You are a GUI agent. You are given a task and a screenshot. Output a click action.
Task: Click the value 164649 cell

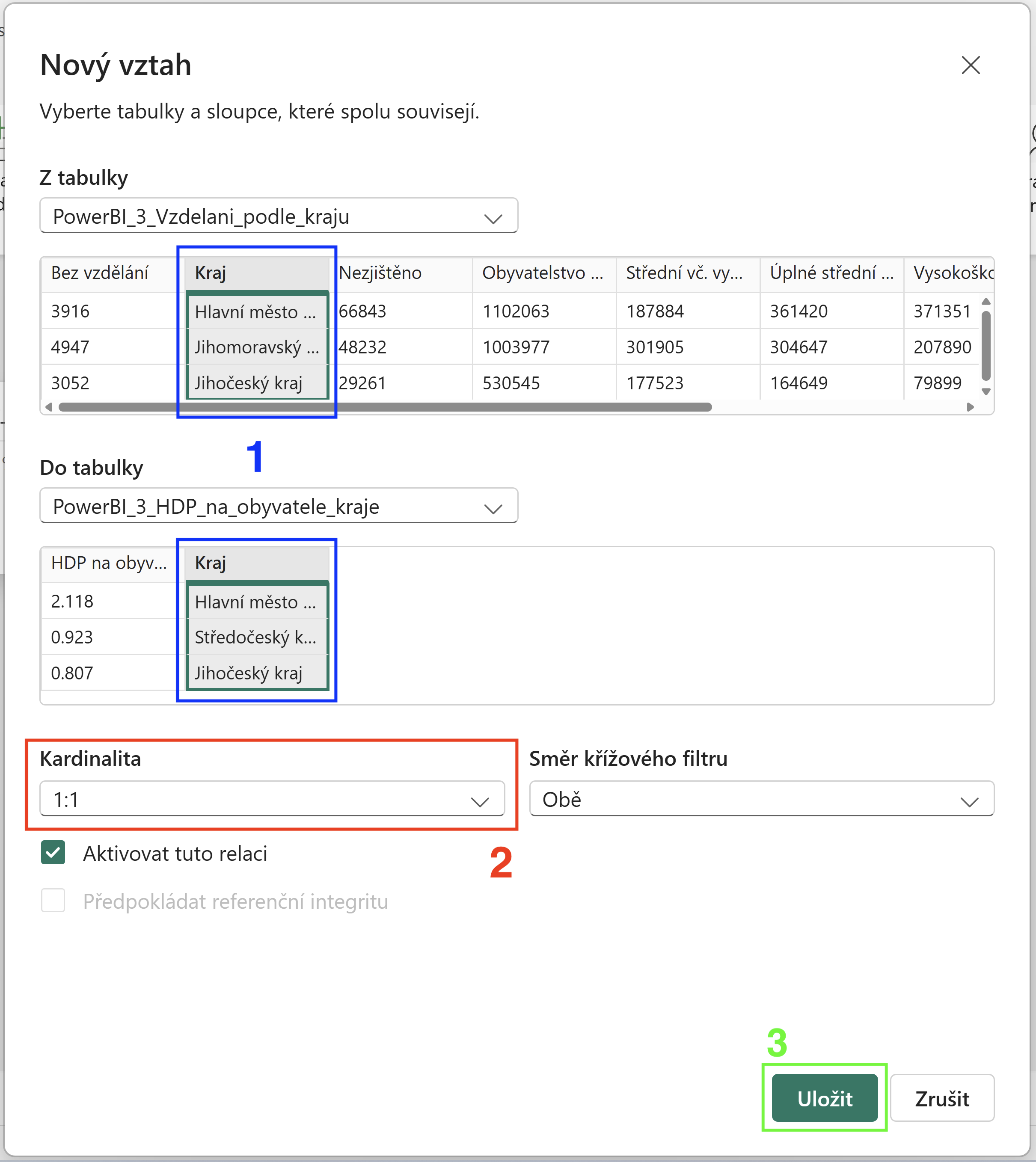831,383
